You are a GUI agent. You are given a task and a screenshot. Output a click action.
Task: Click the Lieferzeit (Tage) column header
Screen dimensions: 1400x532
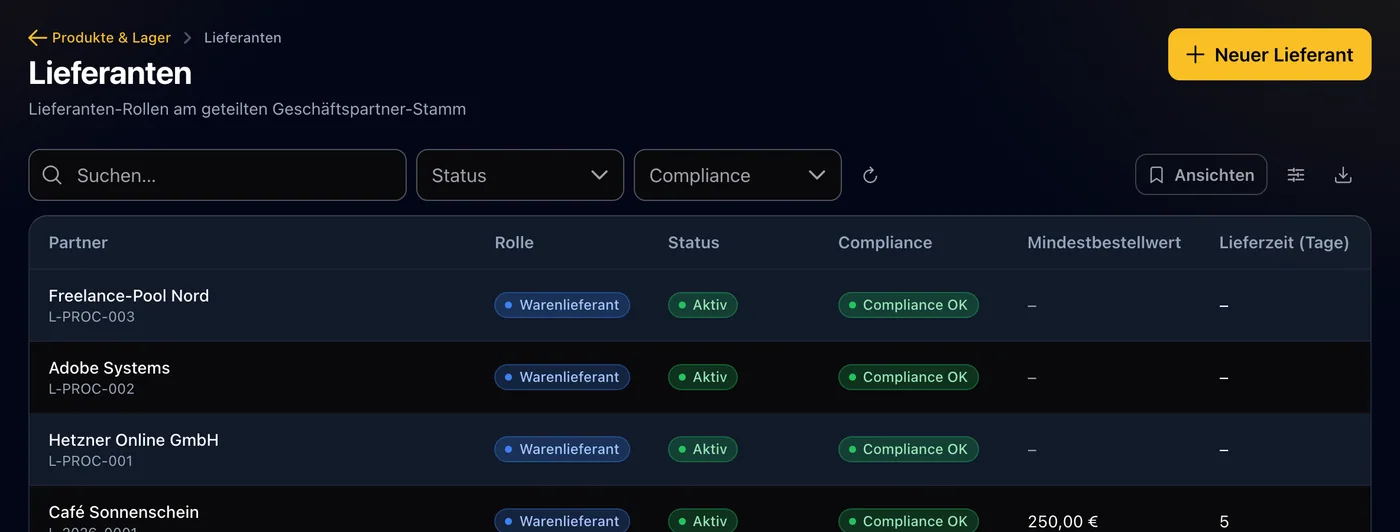1284,243
